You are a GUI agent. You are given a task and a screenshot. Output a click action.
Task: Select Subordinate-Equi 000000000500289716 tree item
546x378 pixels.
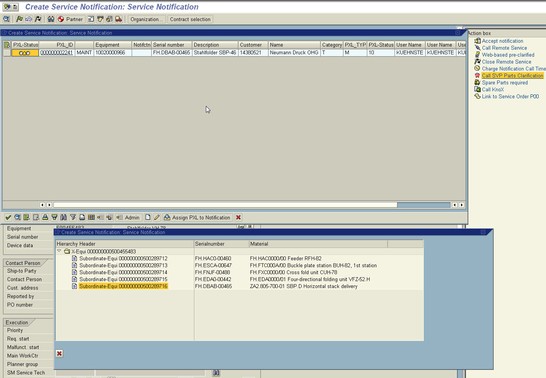[x=123, y=286]
